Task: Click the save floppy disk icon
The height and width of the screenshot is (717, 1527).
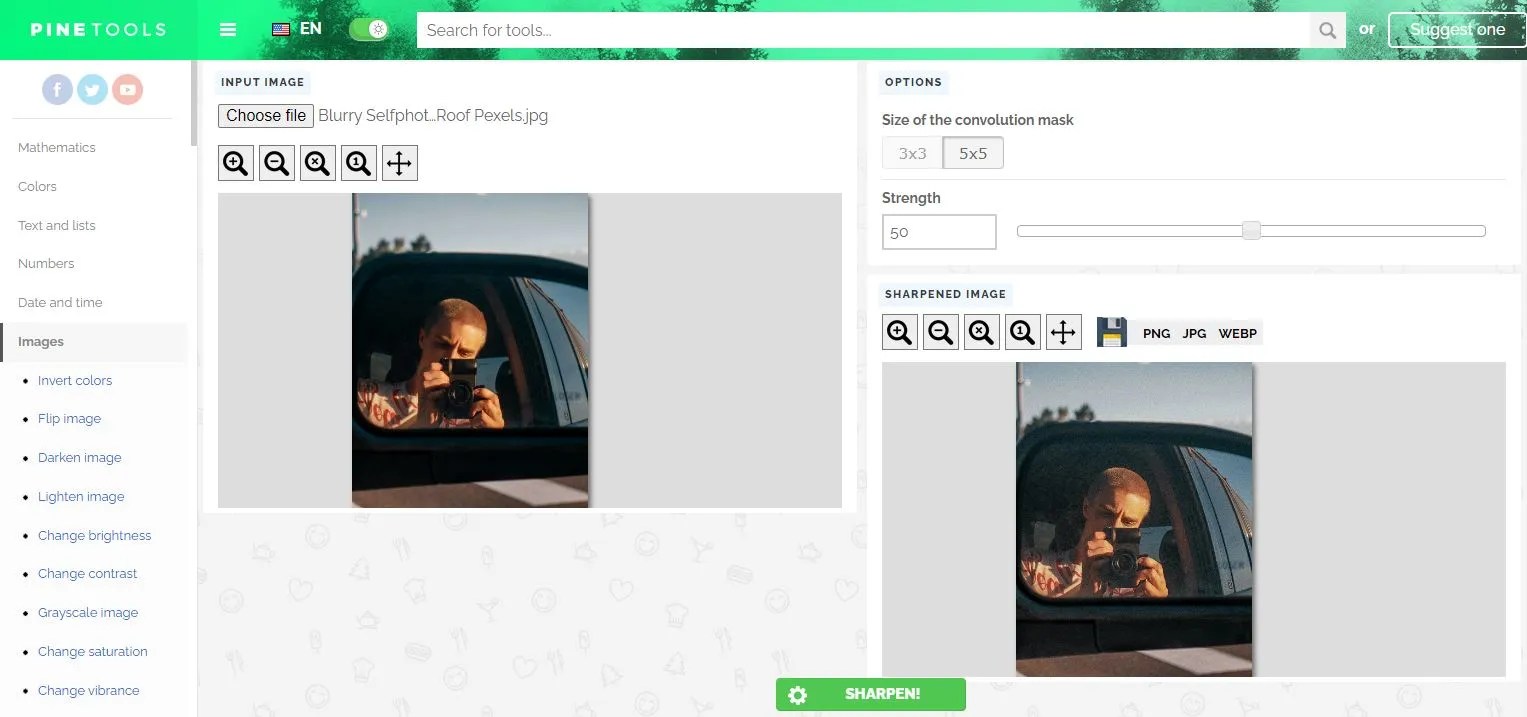Action: coord(1111,331)
